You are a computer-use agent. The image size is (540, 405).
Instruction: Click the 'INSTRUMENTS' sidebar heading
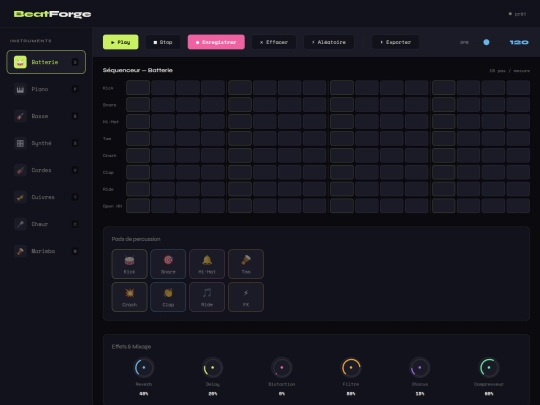(x=31, y=41)
